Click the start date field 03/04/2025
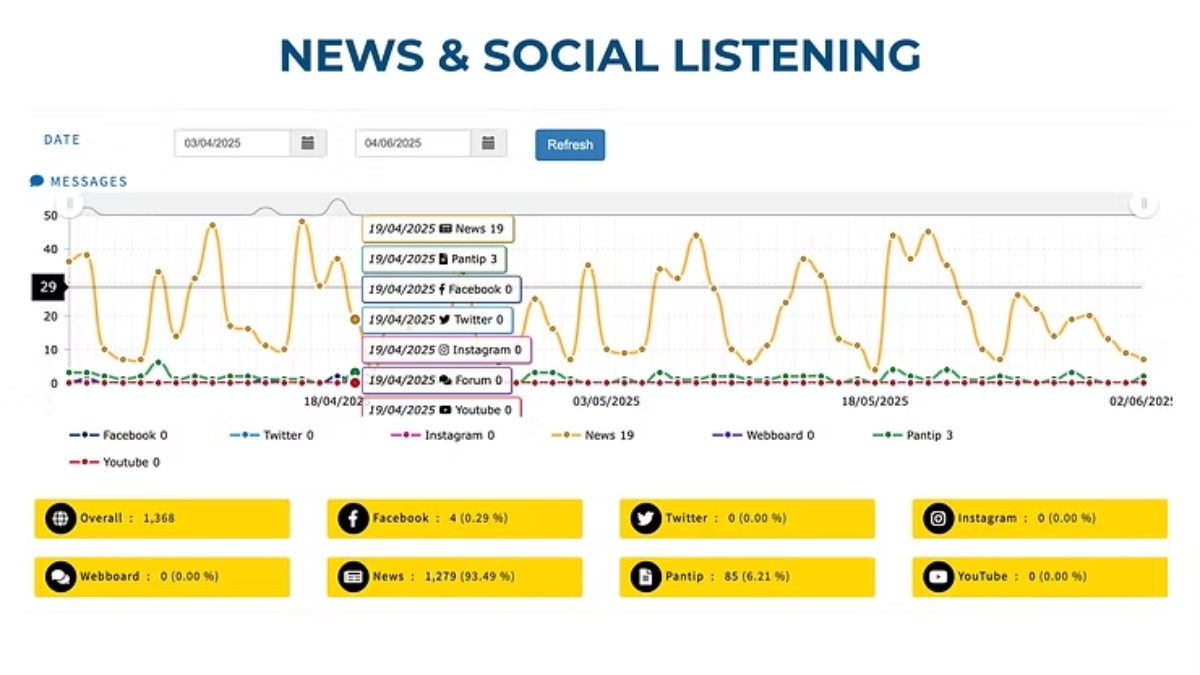The width and height of the screenshot is (1200, 675). [x=232, y=143]
